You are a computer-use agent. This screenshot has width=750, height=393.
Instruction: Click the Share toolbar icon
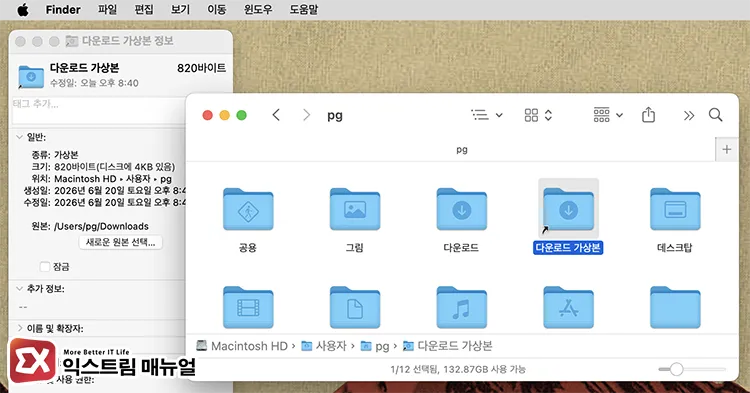[648, 115]
